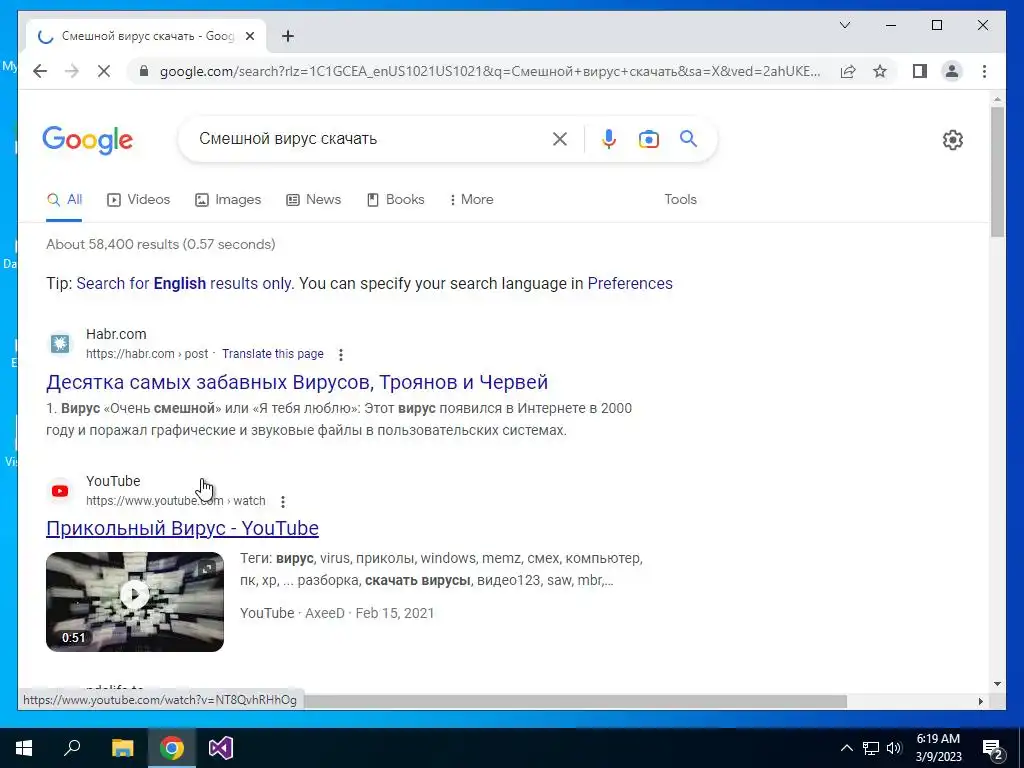
Task: Open network status tray icon
Action: coord(871,748)
